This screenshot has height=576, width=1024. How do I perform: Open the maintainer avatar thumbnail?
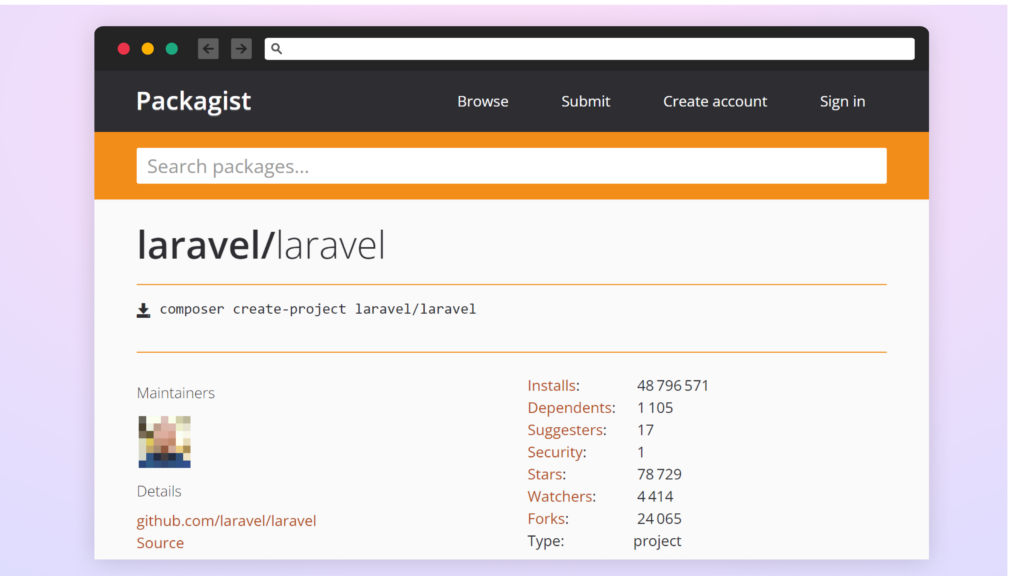click(x=165, y=442)
